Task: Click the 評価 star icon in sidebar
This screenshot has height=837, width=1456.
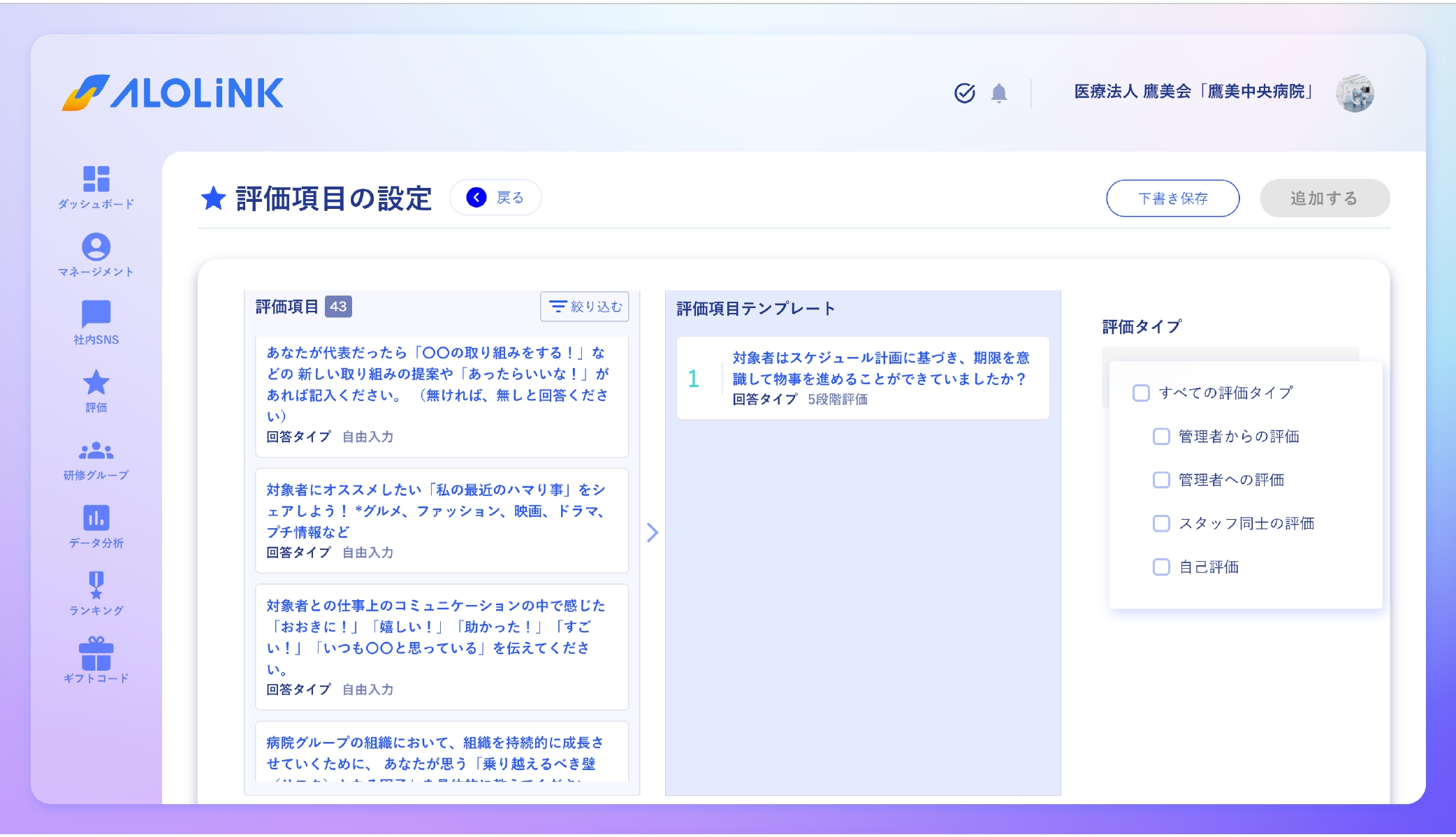Action: [x=96, y=384]
